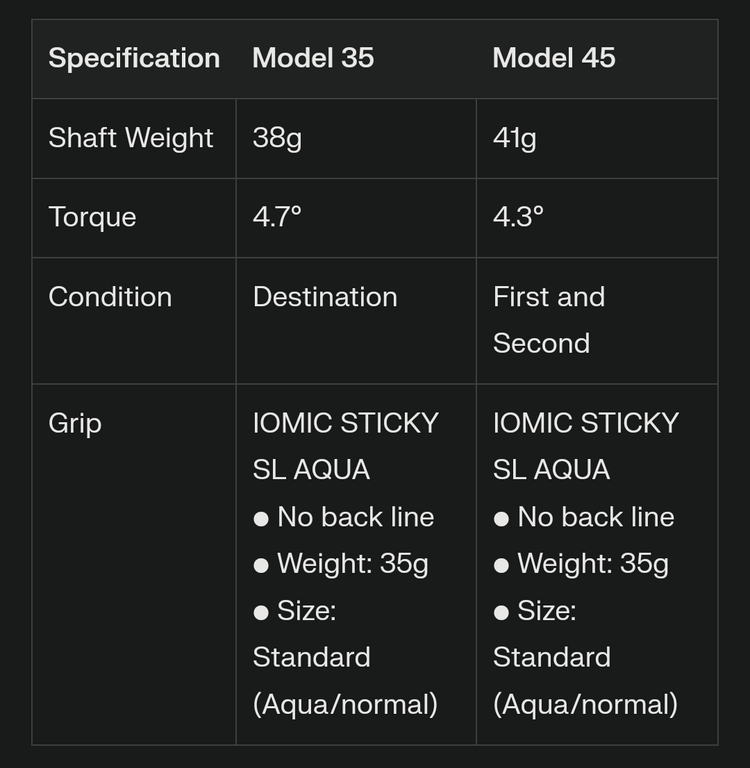Select the Grip row label

75,424
